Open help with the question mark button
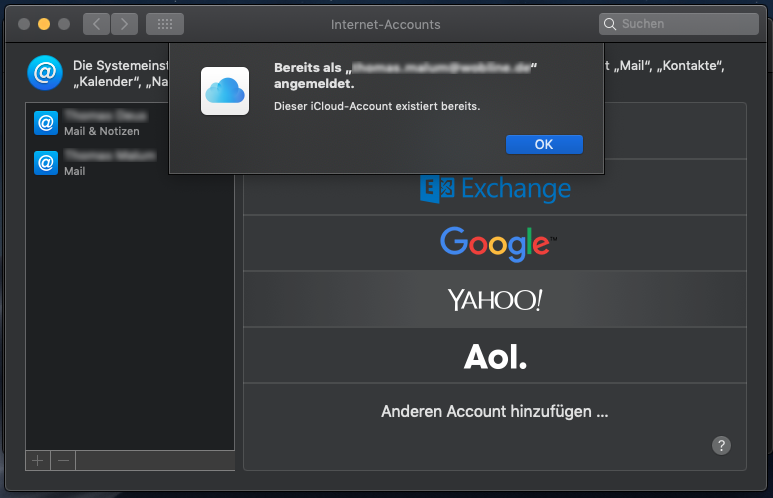The image size is (773, 498). [721, 446]
